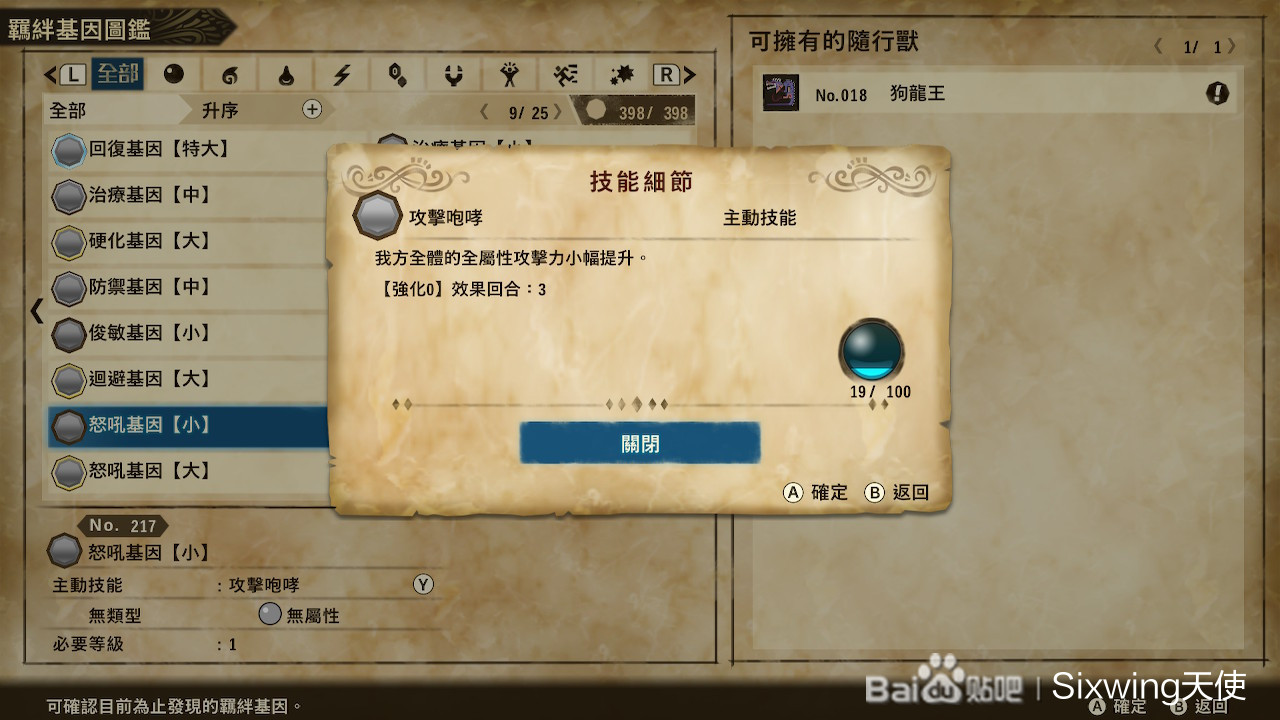The height and width of the screenshot is (720, 1280).
Task: Click the 返回 back option in dialog
Action: pyautogui.click(x=897, y=492)
